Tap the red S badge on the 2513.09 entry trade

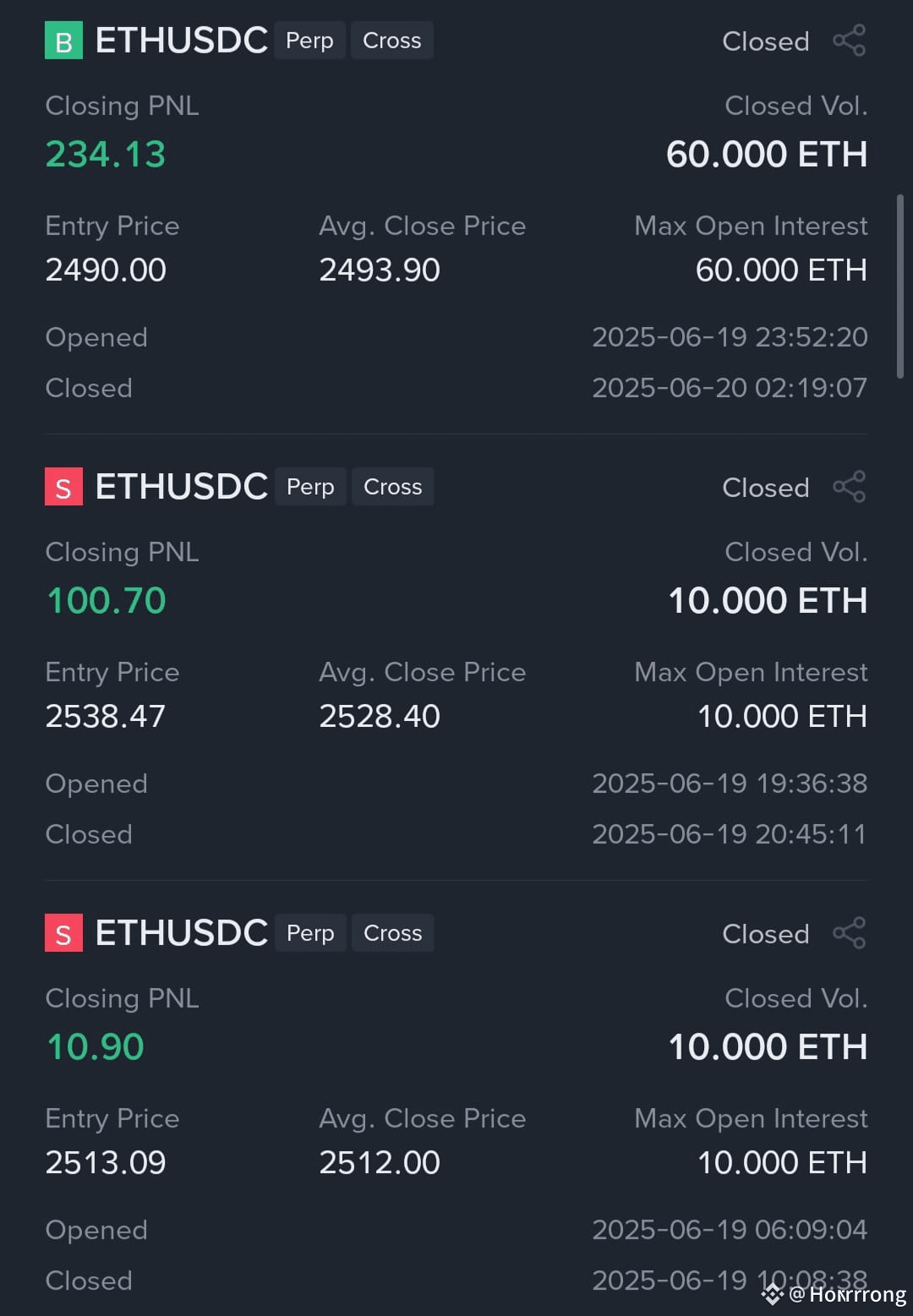pyautogui.click(x=63, y=933)
